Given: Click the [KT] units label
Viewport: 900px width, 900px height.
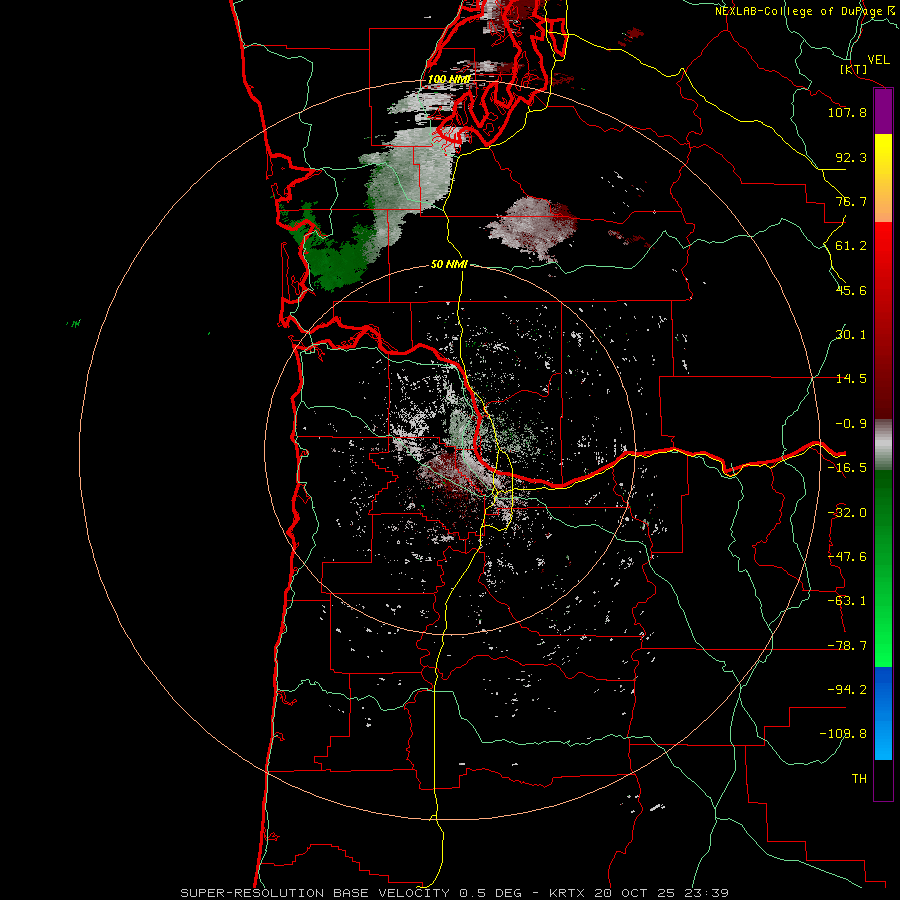Looking at the screenshot, I should 853,69.
